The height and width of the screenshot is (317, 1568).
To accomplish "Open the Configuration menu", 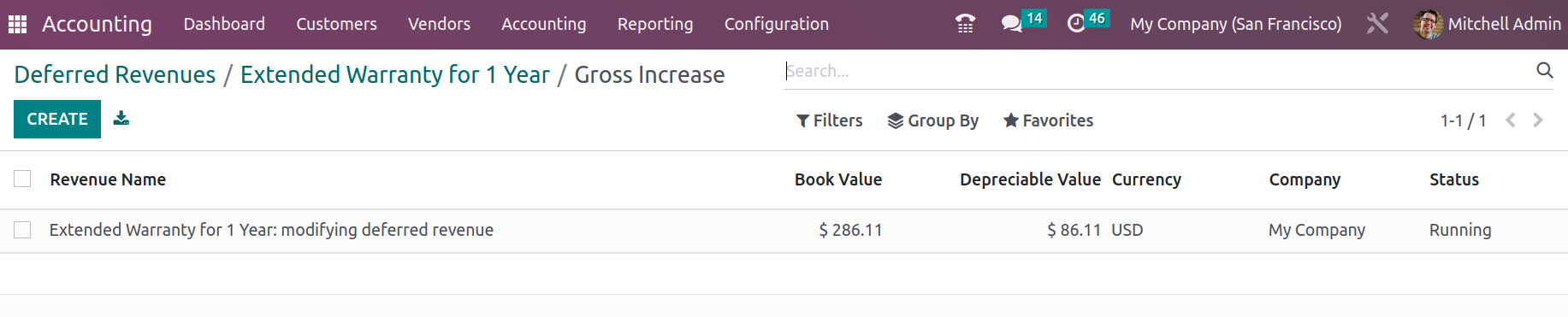I will pos(777,24).
